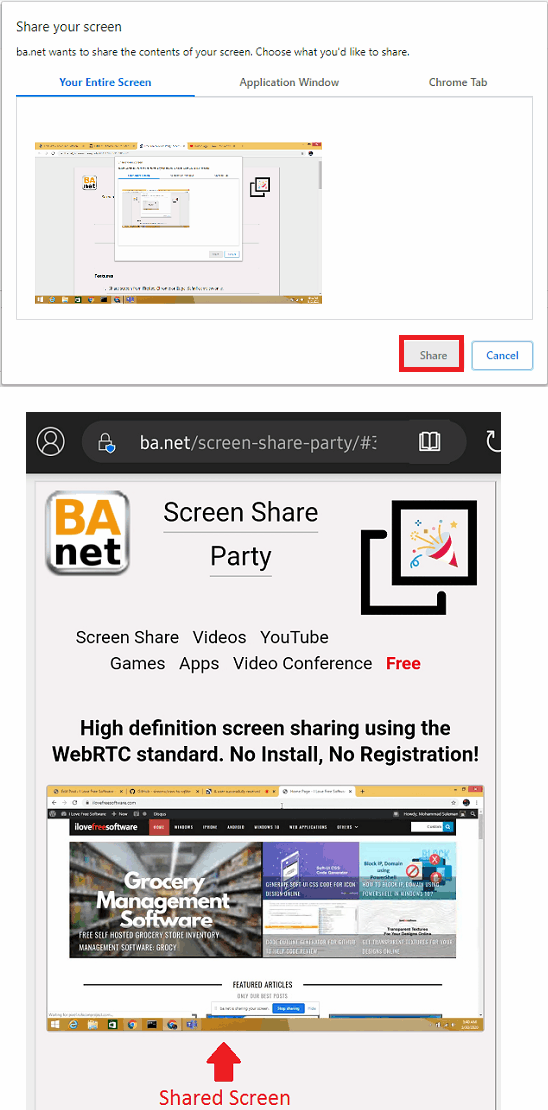Reload the page with the refresh icon

pos(493,442)
